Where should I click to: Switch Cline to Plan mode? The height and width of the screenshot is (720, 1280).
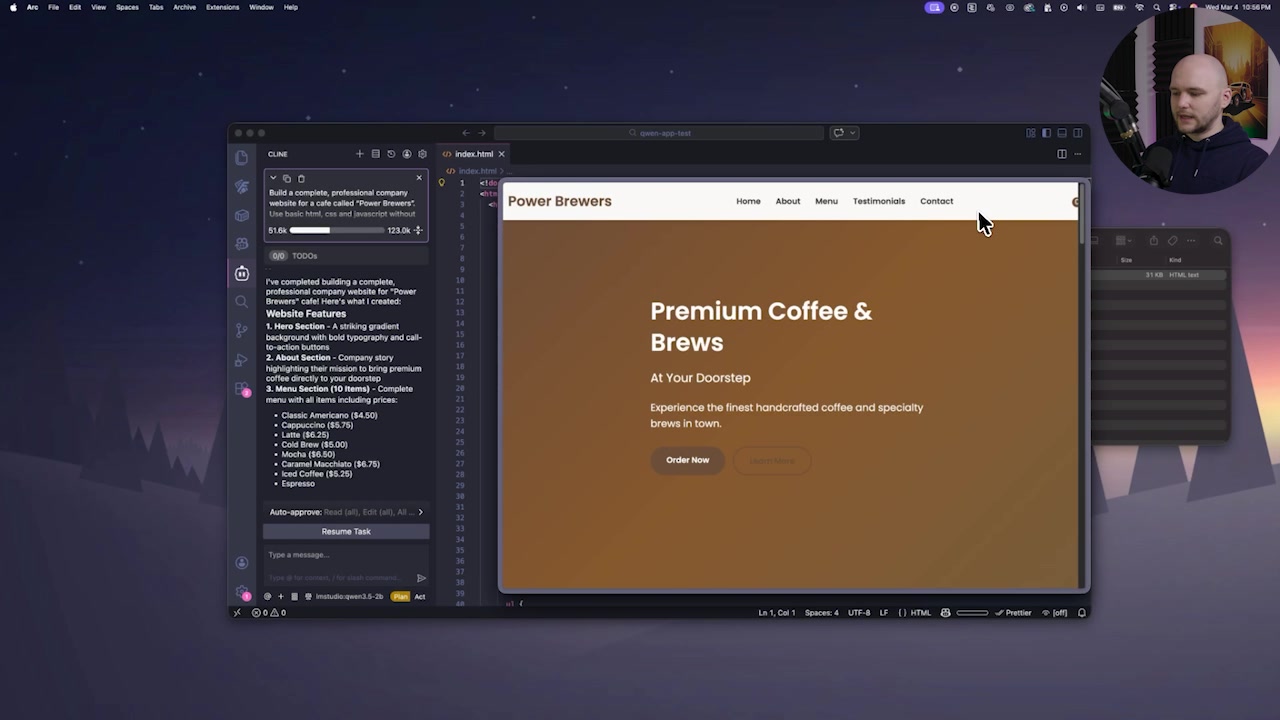tap(401, 597)
